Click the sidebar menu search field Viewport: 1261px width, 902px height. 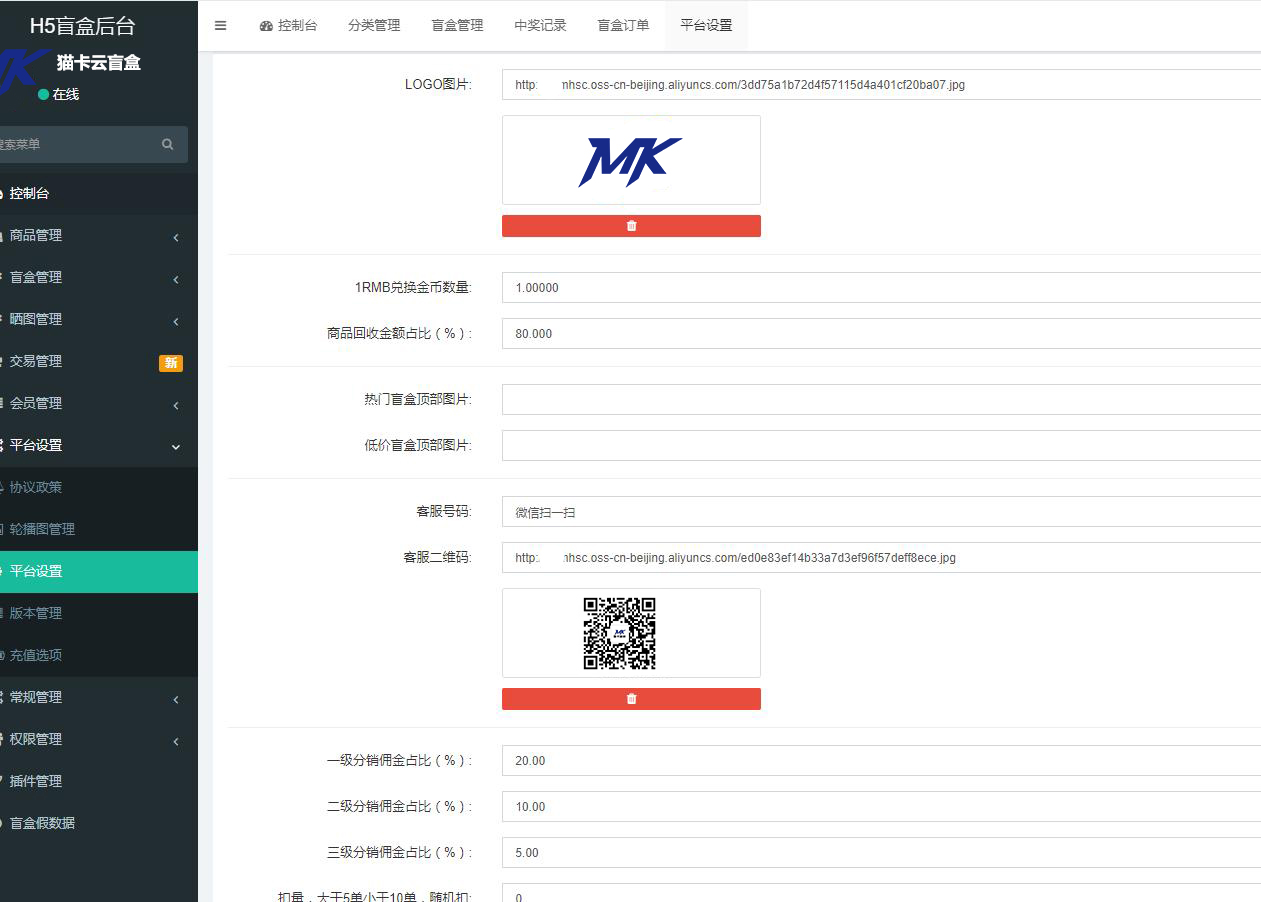(x=74, y=144)
